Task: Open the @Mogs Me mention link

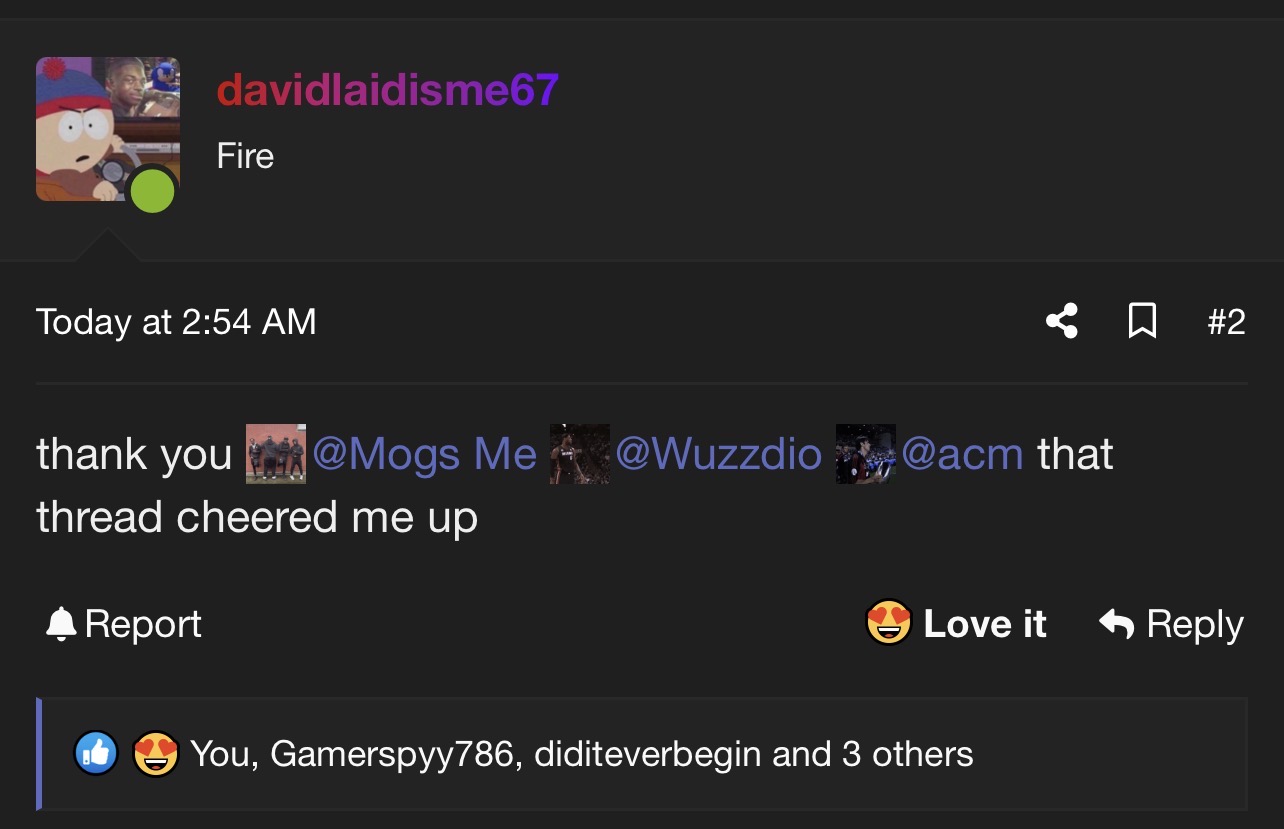Action: click(x=424, y=454)
